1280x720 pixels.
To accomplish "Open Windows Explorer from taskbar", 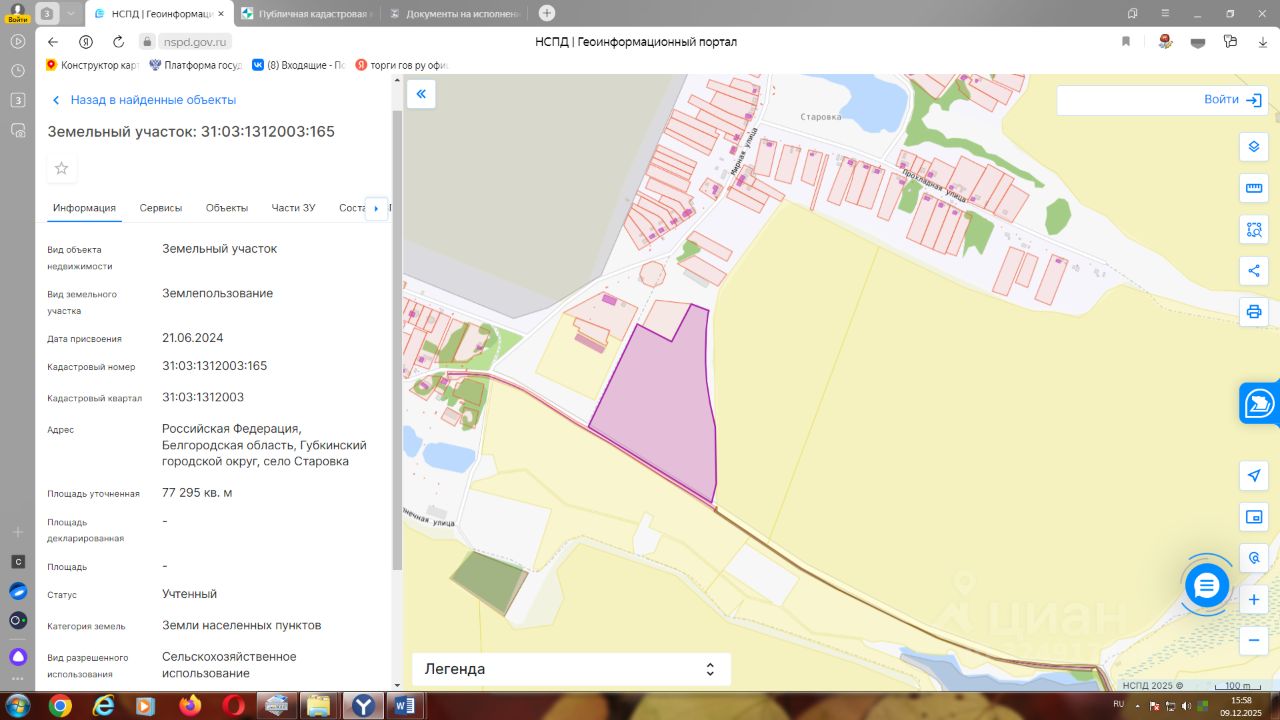I will 318,706.
